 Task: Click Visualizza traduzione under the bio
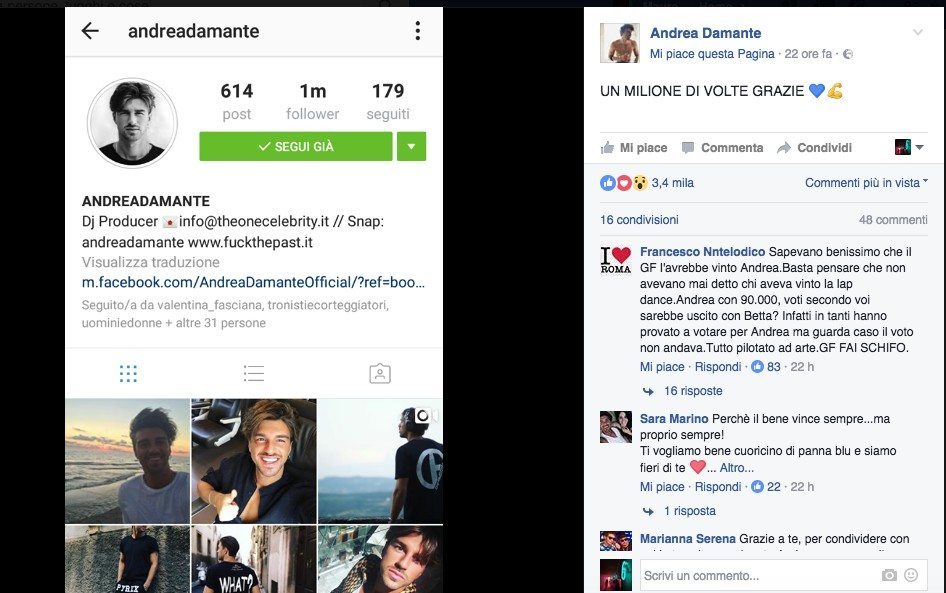point(151,262)
